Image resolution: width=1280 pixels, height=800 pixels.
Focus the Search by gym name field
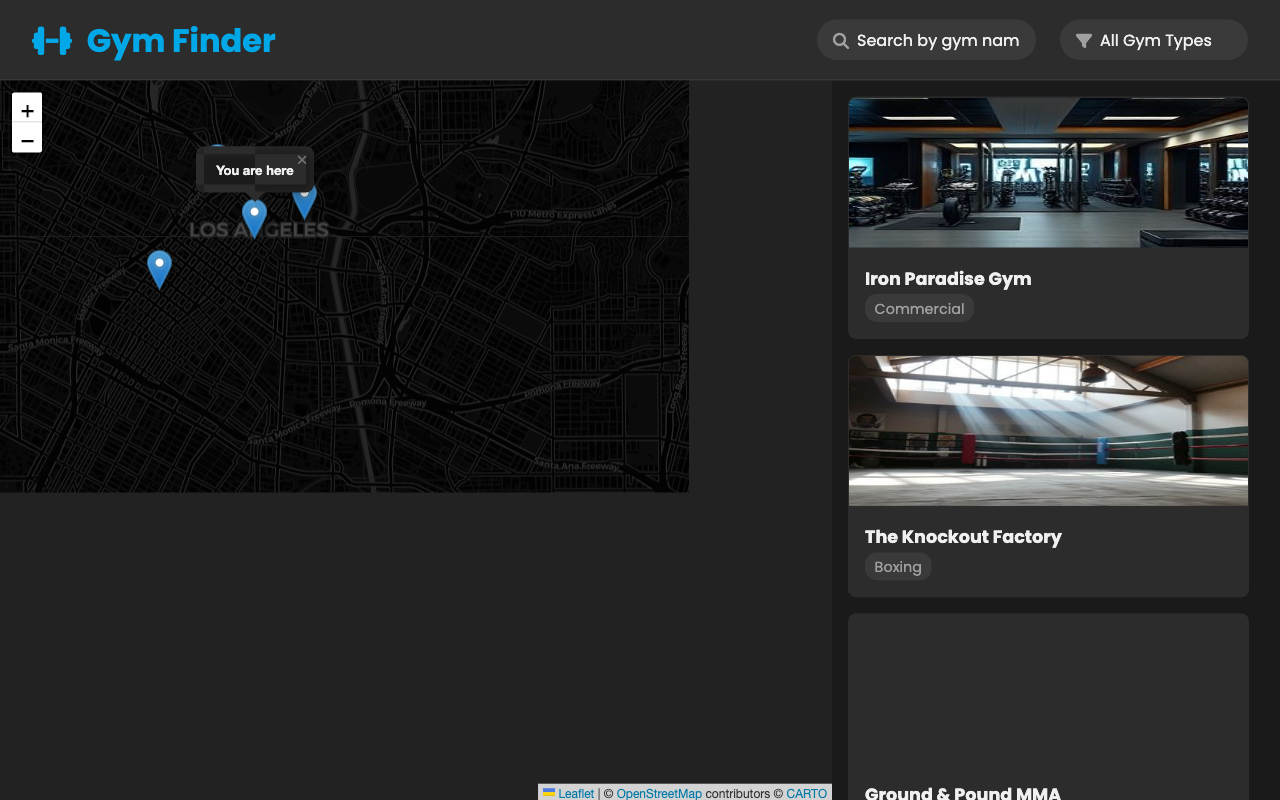point(926,40)
